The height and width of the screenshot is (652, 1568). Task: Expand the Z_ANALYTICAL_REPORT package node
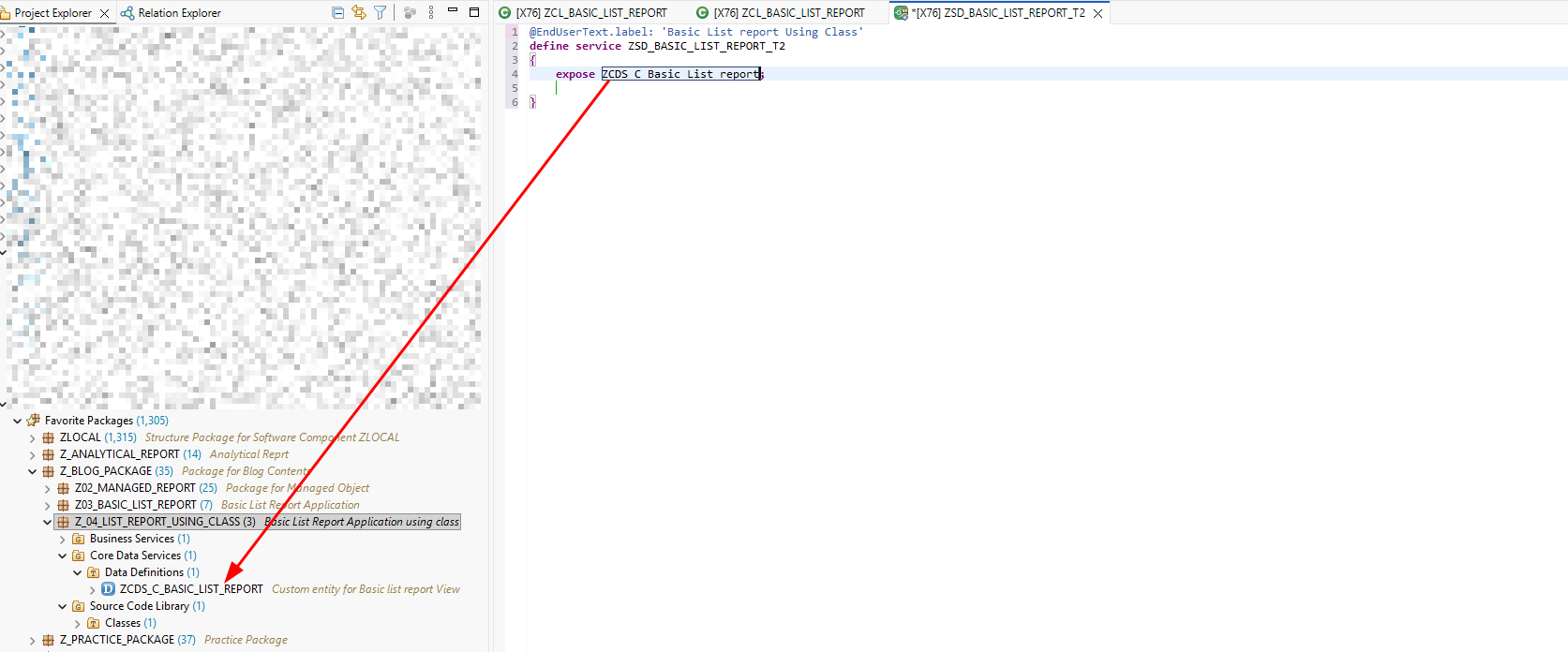click(32, 454)
